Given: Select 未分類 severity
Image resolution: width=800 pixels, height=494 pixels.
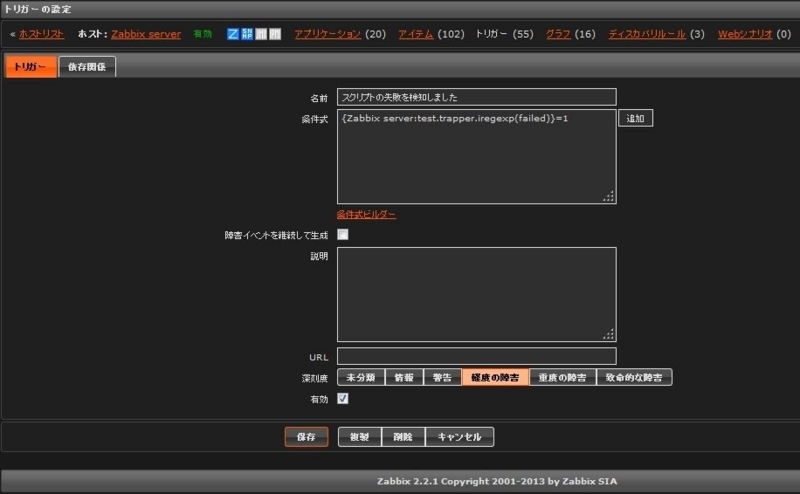Looking at the screenshot, I should point(361,378).
